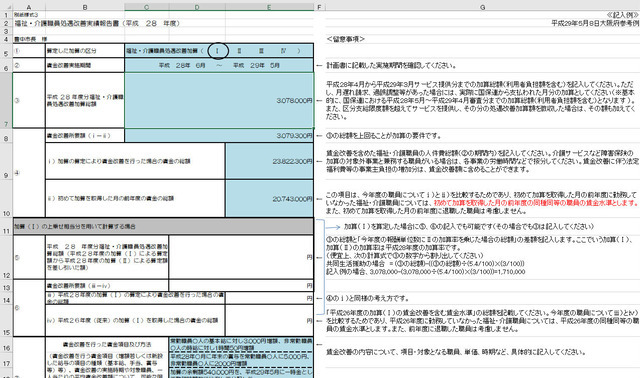The image size is (640, 378).
Task: Click the select-all corner of the sheet
Action: (x=6, y=7)
